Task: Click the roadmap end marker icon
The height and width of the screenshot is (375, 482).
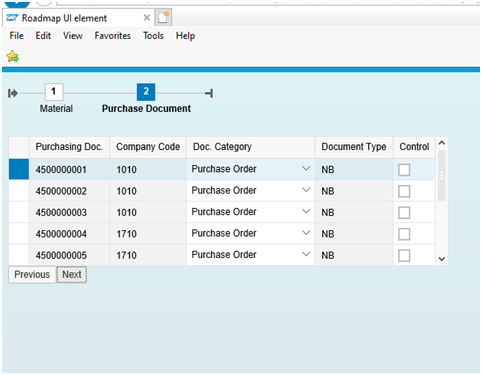Action: (x=209, y=93)
